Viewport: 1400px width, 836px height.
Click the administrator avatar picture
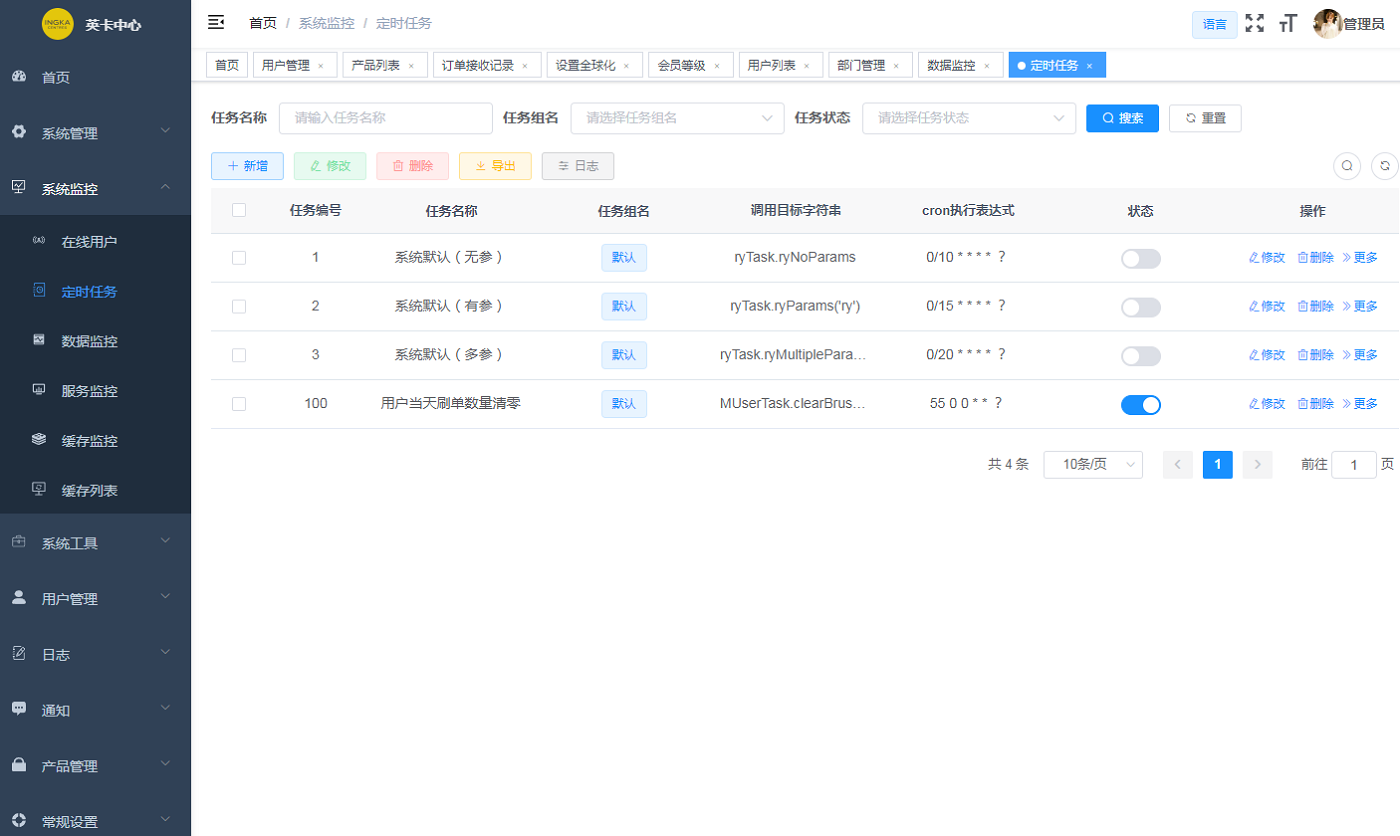(x=1327, y=23)
